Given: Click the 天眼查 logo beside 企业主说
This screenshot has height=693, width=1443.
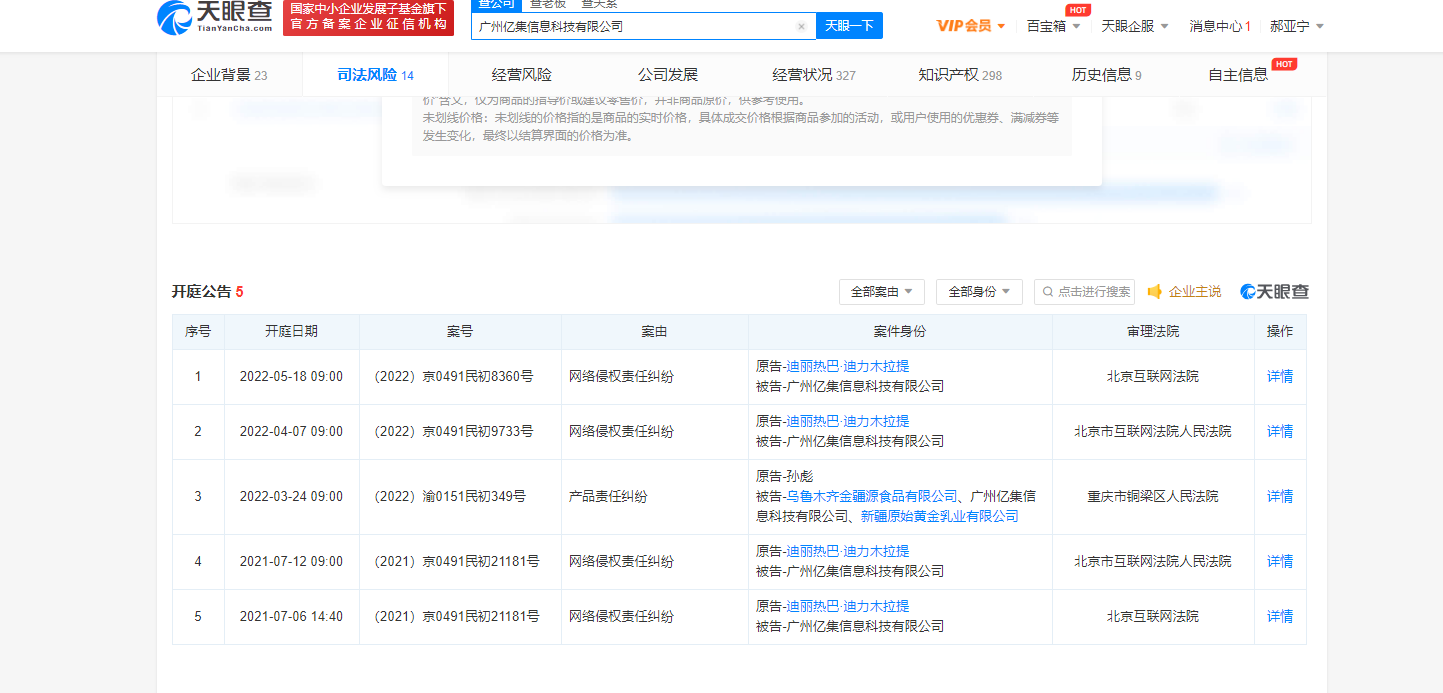Looking at the screenshot, I should 1274,292.
